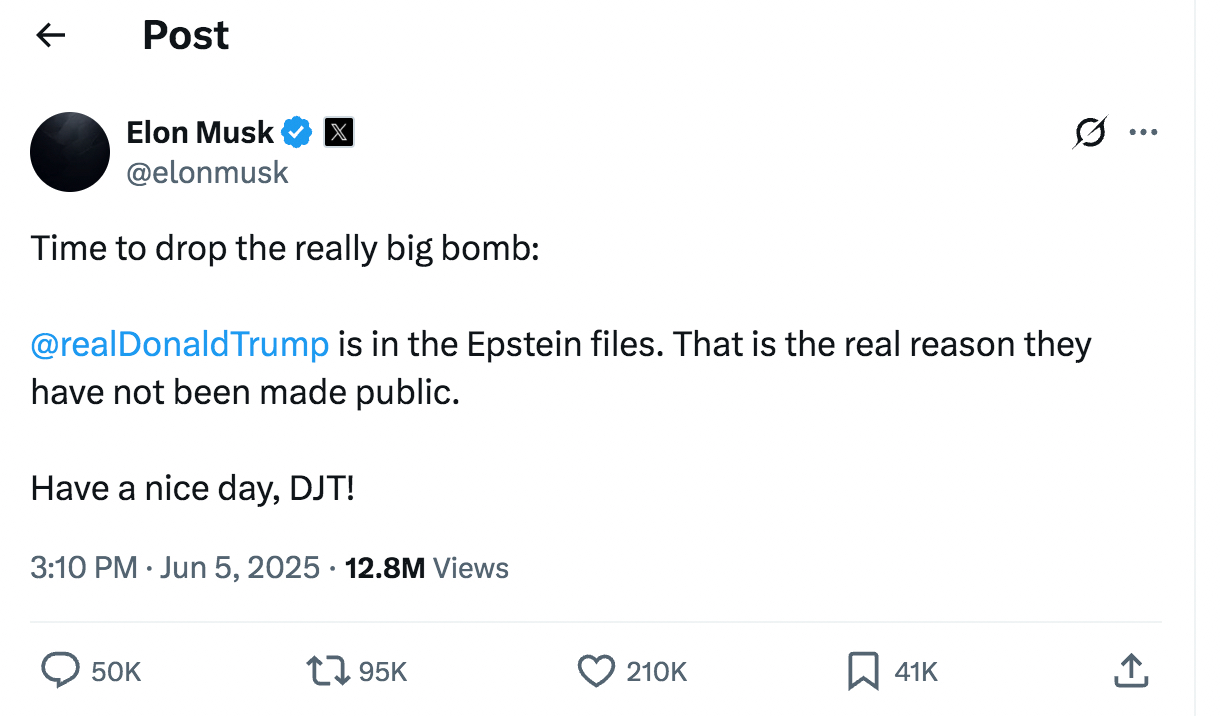Image resolution: width=1220 pixels, height=716 pixels.
Task: Open the @elonmusk handle link
Action: 207,172
